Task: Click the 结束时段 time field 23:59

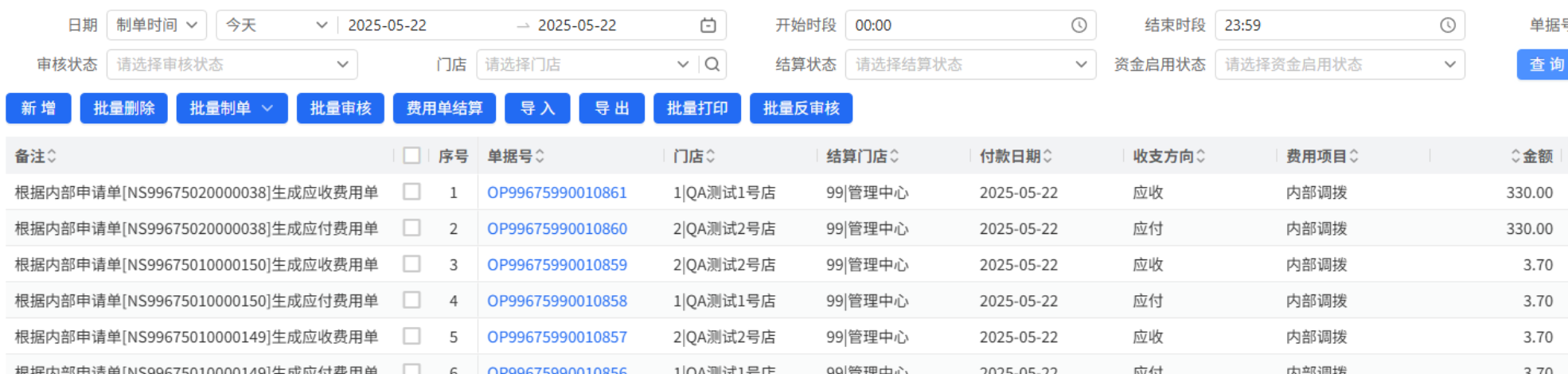Action: tap(1340, 25)
